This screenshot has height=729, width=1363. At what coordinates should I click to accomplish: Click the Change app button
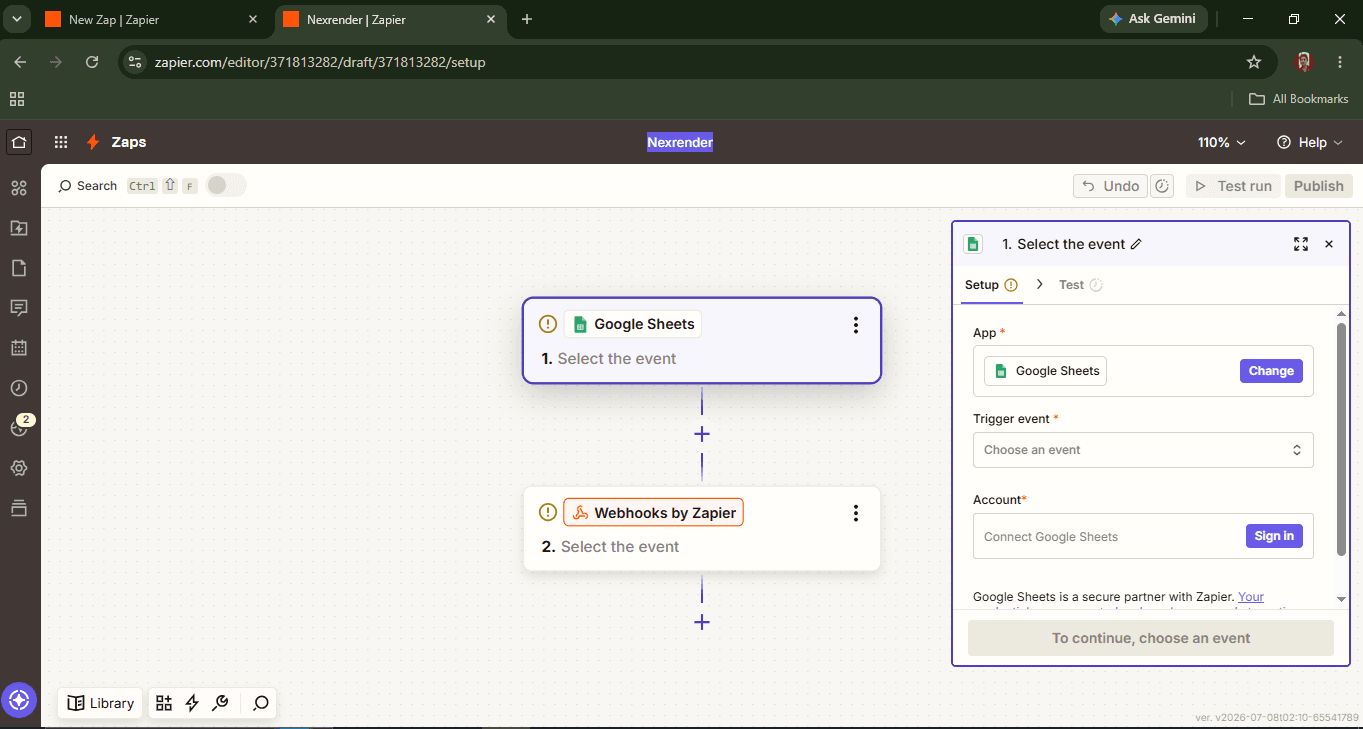point(1271,371)
